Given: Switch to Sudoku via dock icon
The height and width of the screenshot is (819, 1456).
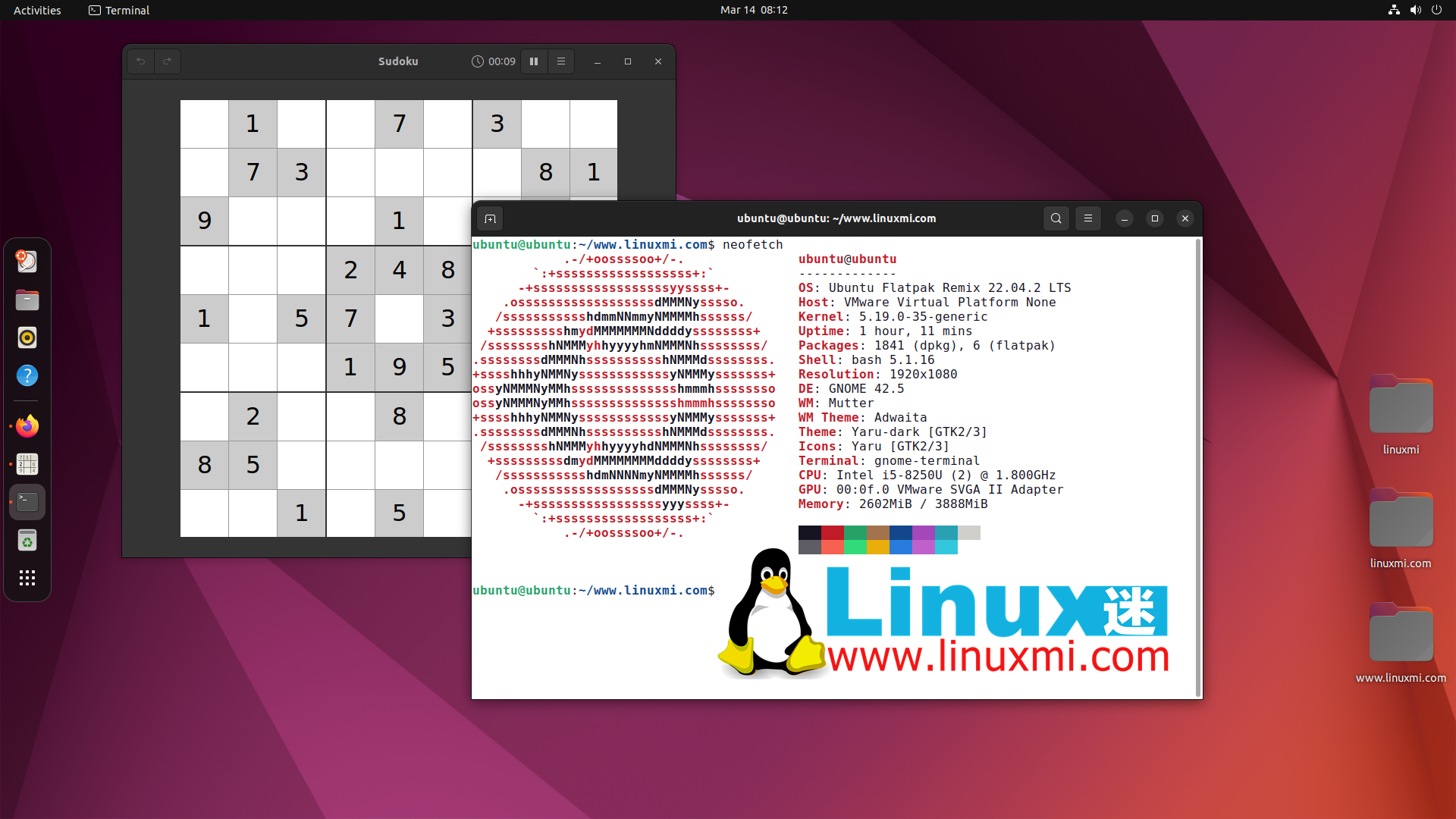Looking at the screenshot, I should point(27,464).
